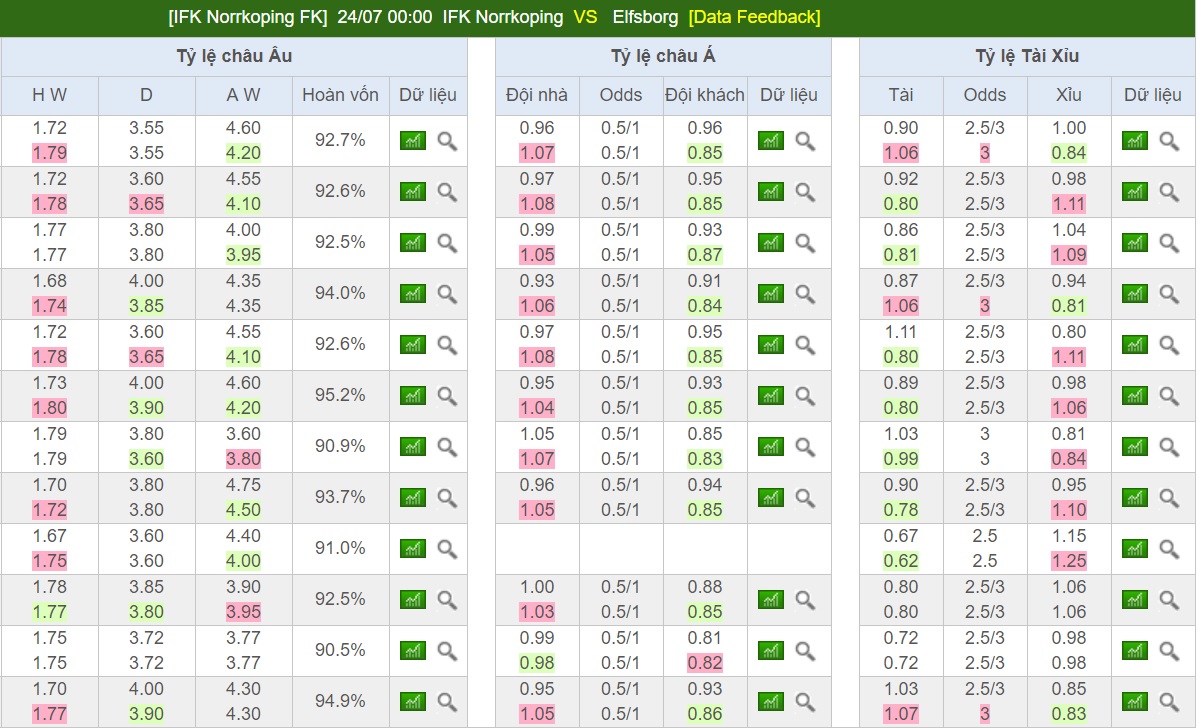Viewport: 1198px width, 728px height.
Task: Open chart icon in the 92.7% payout row
Action: pos(413,141)
